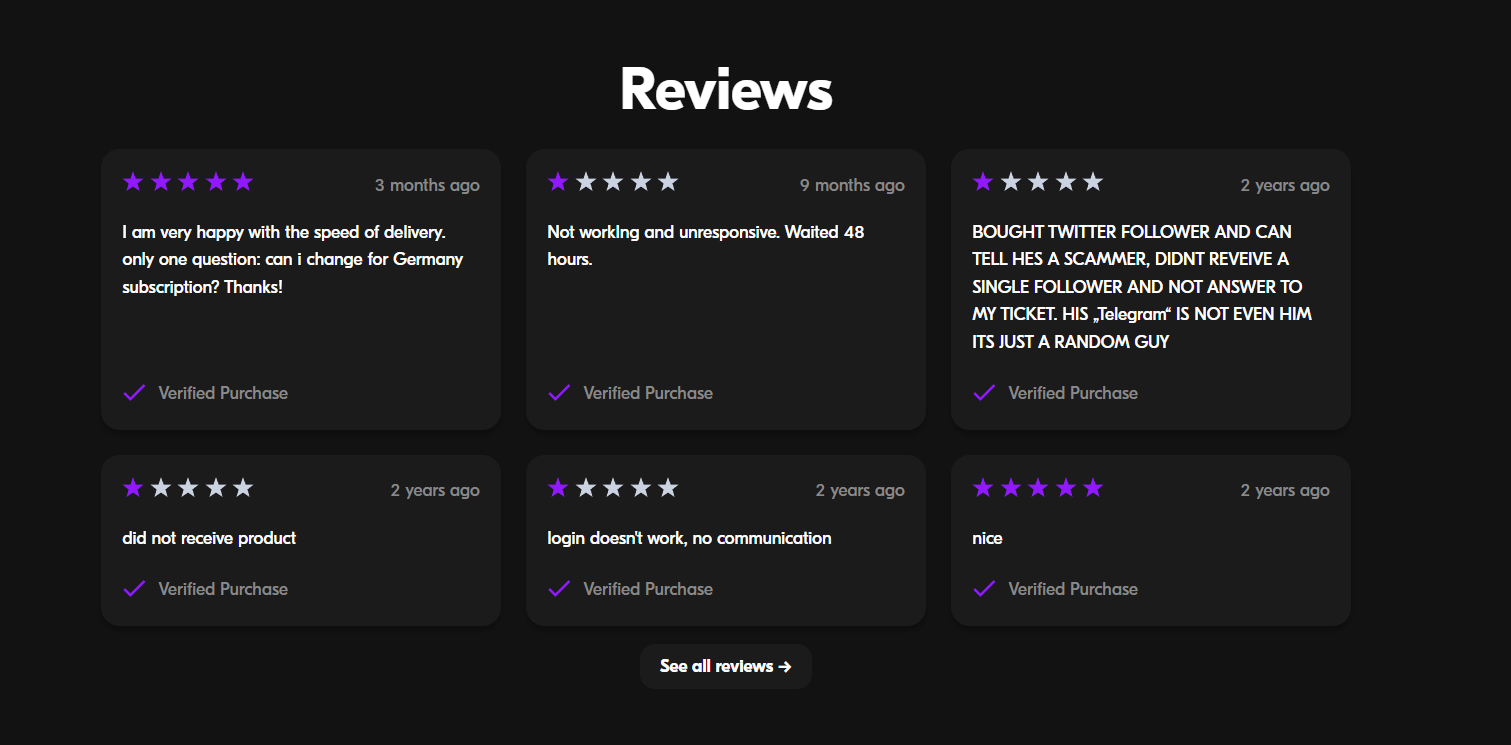This screenshot has height=745, width=1511.
Task: Click the verified checkmark under the 'nice' review
Action: click(x=985, y=589)
